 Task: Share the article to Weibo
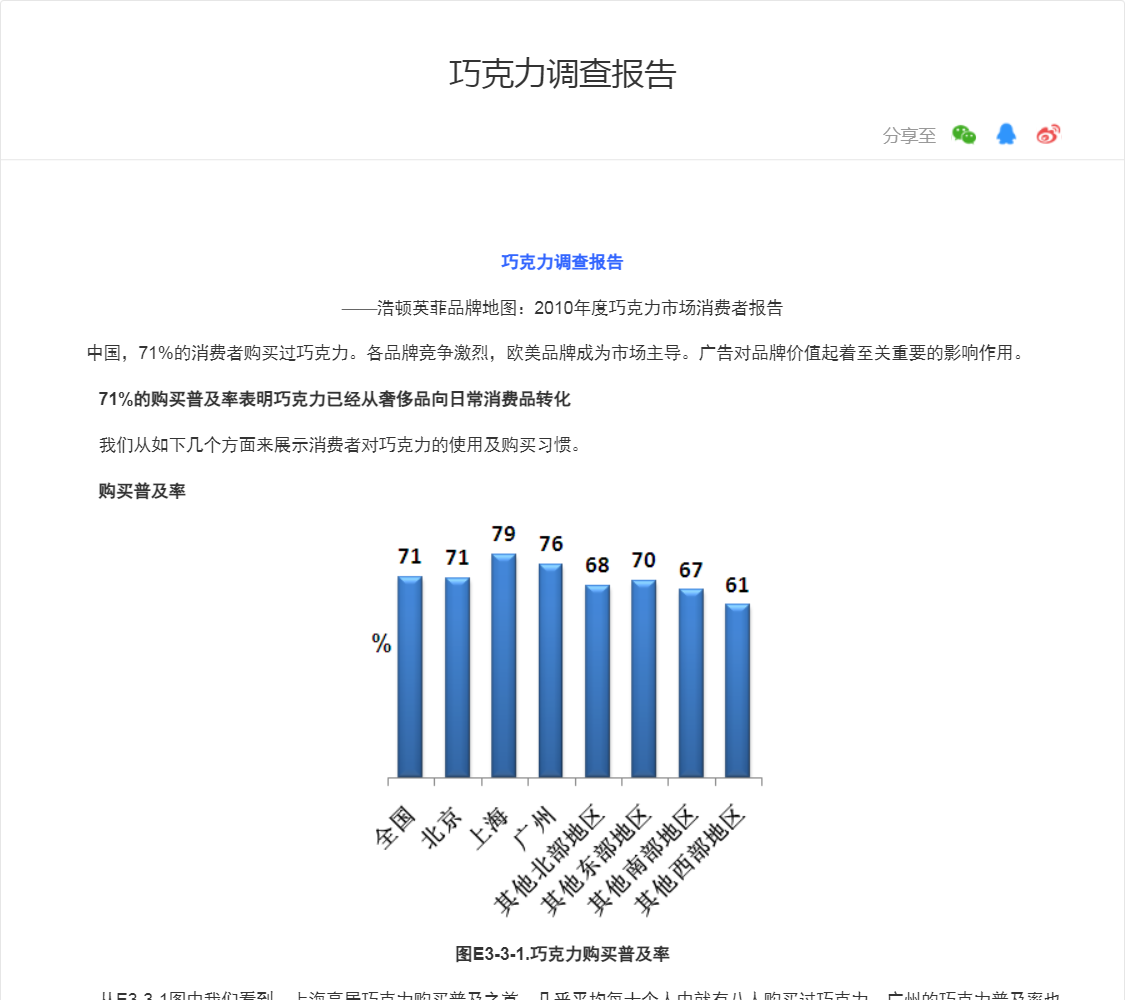(x=1048, y=134)
